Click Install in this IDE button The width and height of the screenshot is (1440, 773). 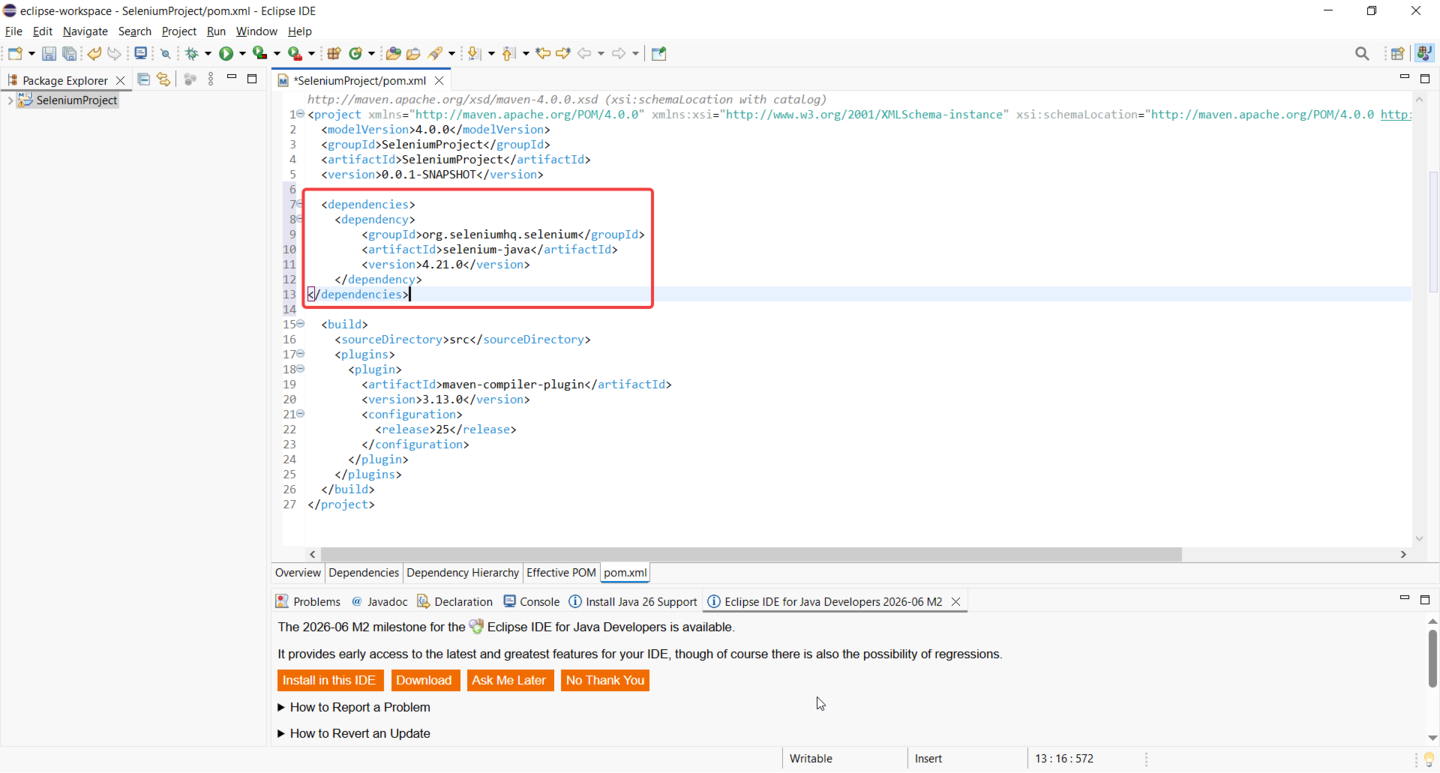(329, 680)
